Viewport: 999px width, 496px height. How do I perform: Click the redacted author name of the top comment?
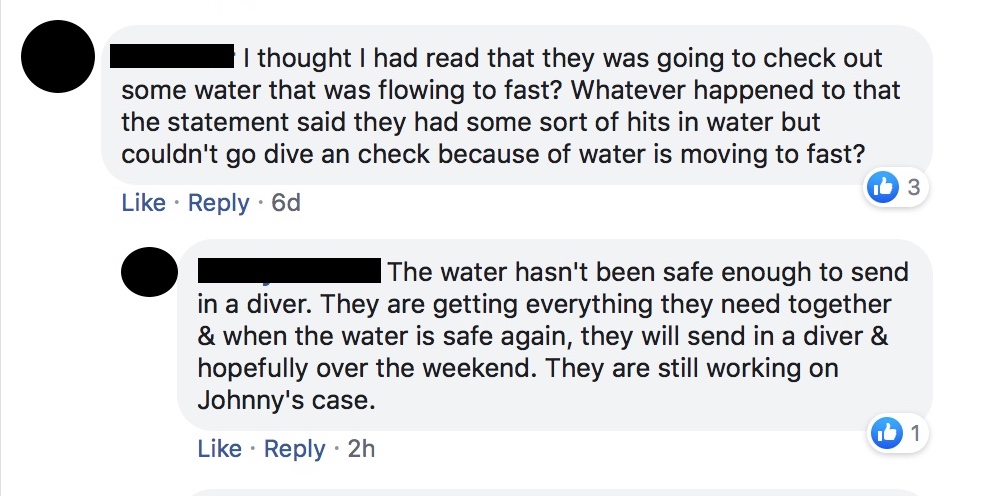pyautogui.click(x=171, y=58)
